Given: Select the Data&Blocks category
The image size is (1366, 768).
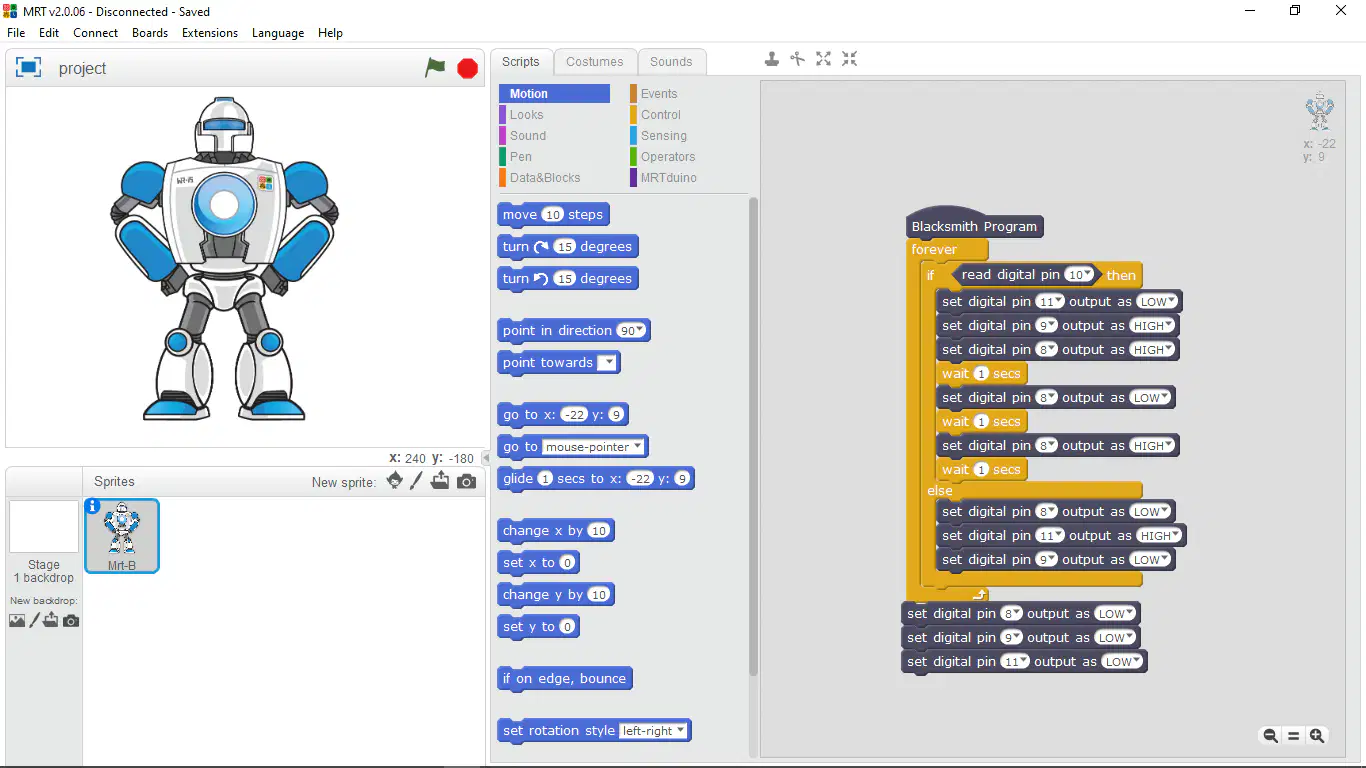Looking at the screenshot, I should [x=544, y=178].
